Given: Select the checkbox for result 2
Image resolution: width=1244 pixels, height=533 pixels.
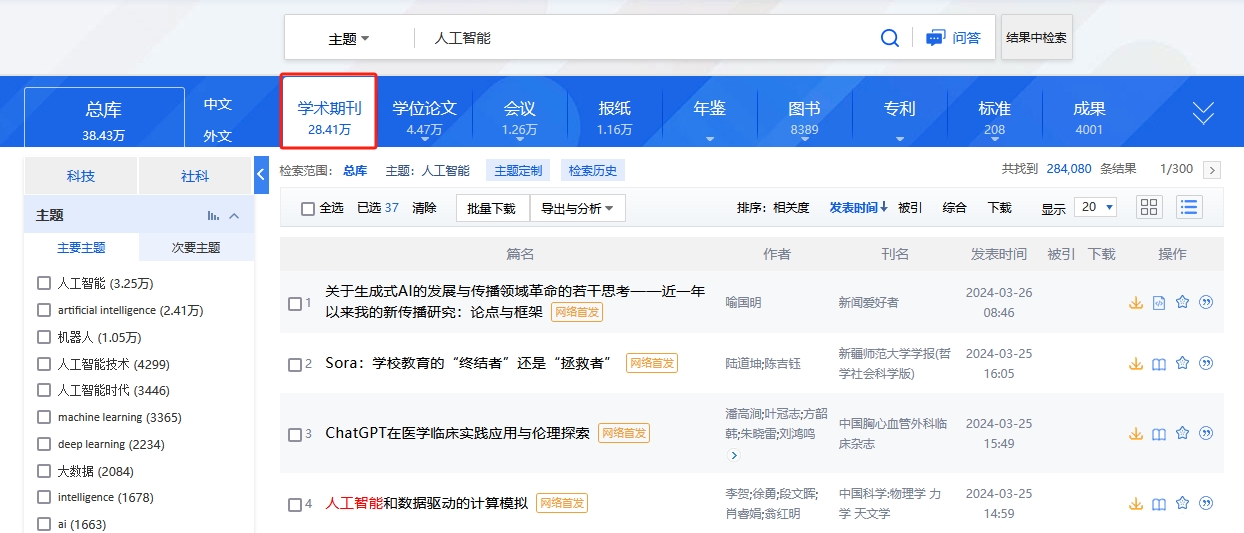Looking at the screenshot, I should pos(295,365).
